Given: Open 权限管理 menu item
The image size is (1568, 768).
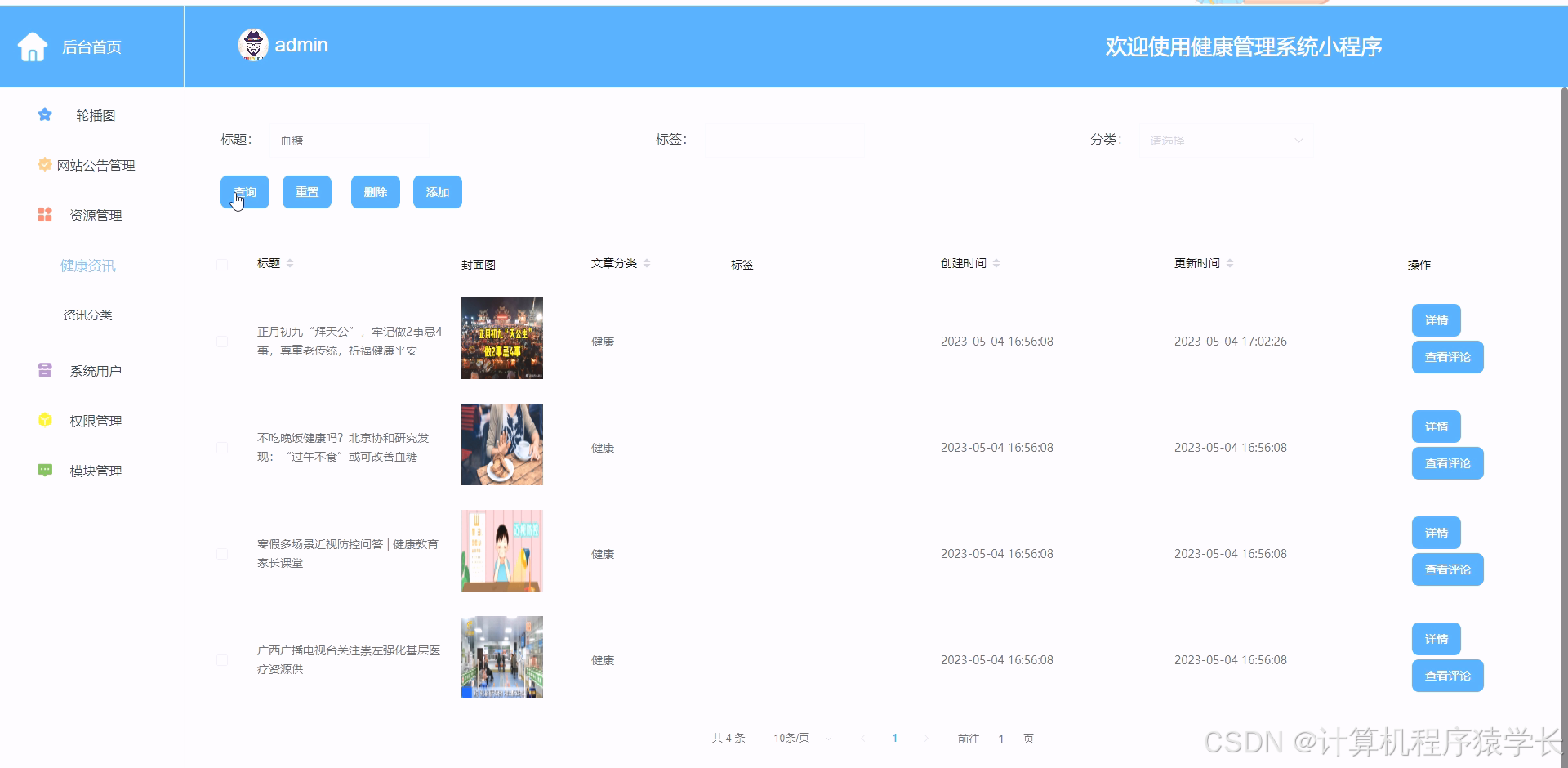Looking at the screenshot, I should tap(96, 421).
